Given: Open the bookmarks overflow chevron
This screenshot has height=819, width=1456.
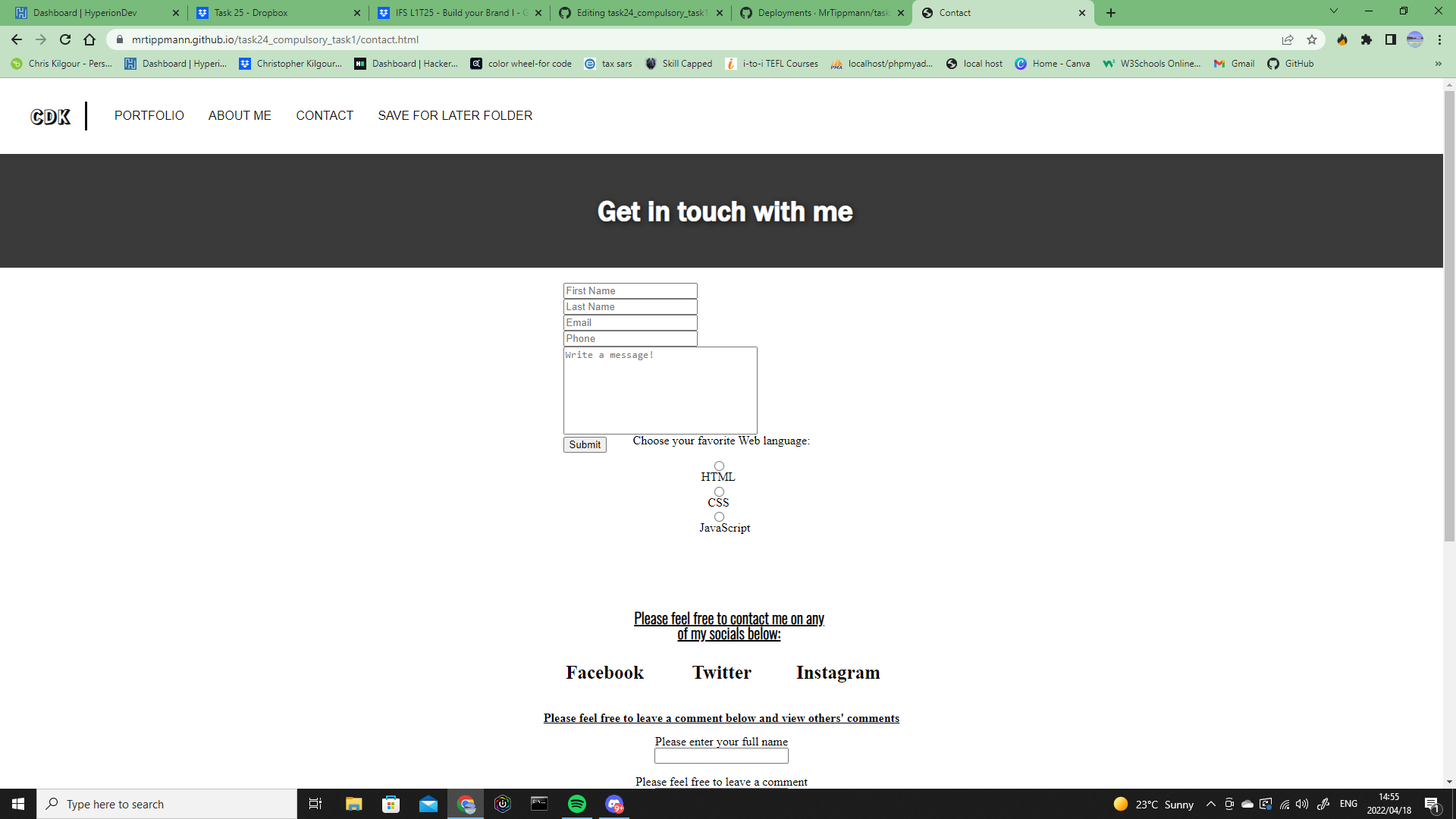Looking at the screenshot, I should click(x=1439, y=64).
